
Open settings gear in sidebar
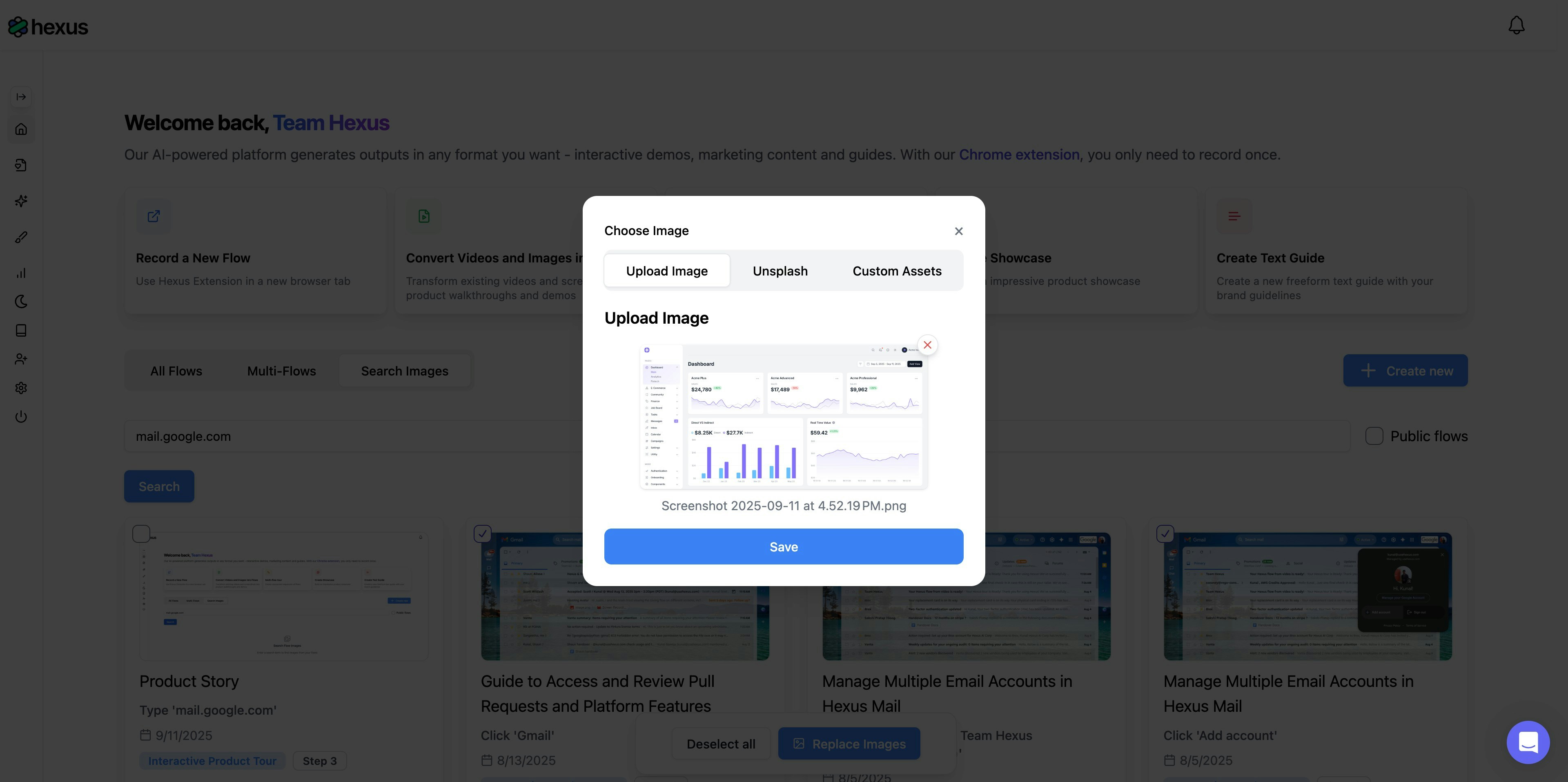point(21,388)
